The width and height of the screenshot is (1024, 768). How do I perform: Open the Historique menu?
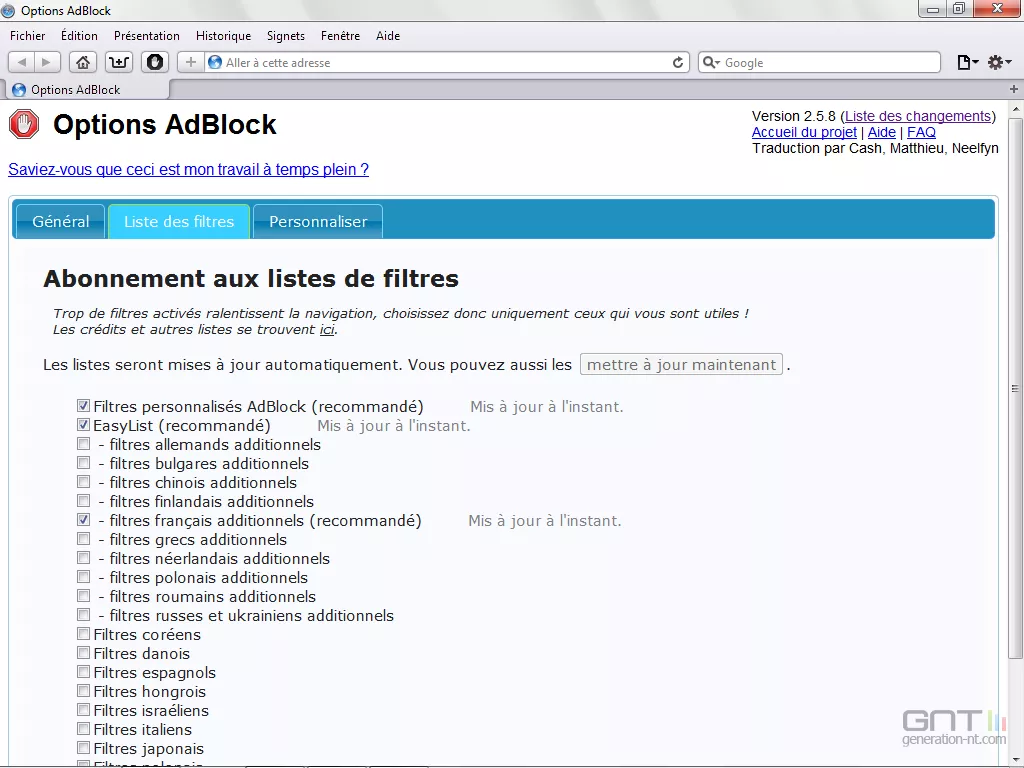click(223, 36)
